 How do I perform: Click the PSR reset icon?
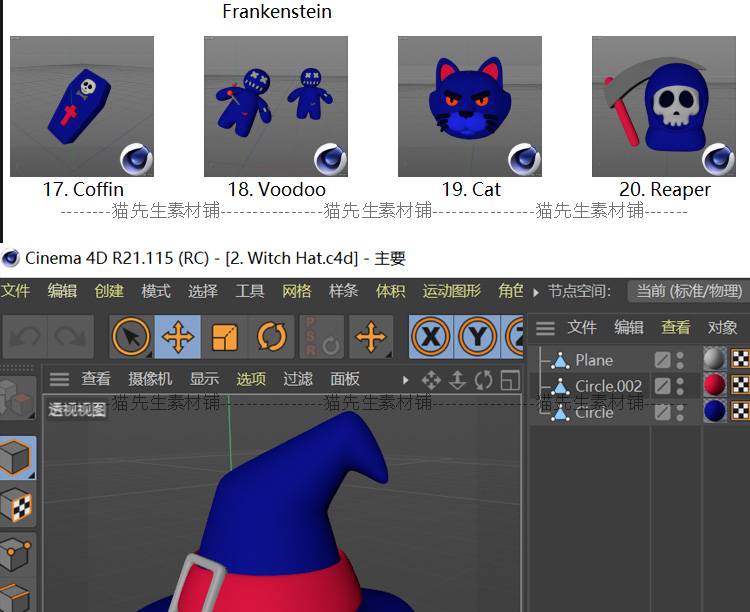pyautogui.click(x=322, y=337)
